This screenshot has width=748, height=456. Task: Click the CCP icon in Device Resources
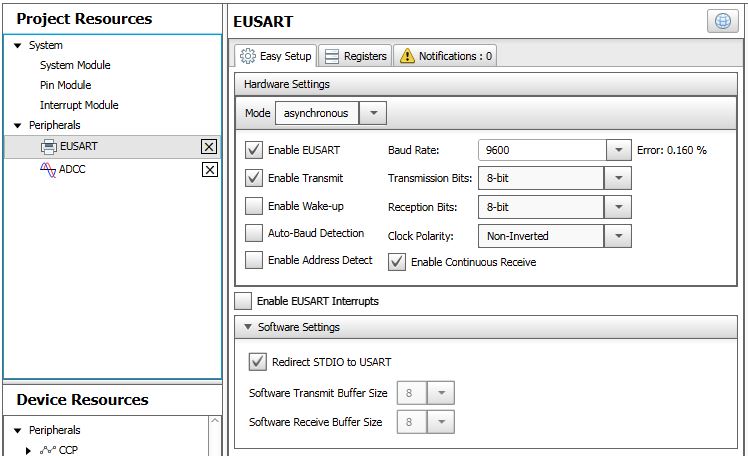[x=47, y=450]
